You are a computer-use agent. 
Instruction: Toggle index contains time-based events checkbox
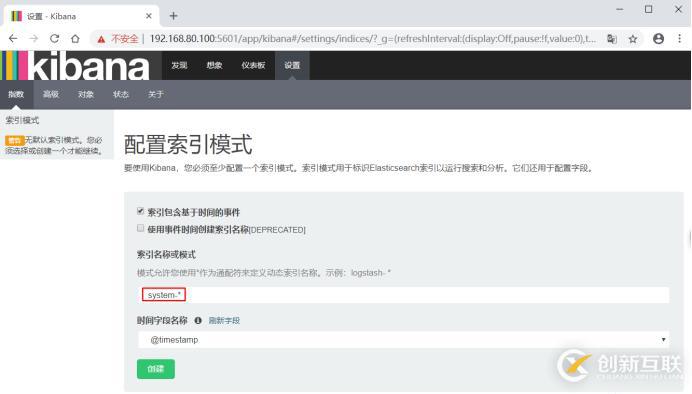(140, 211)
